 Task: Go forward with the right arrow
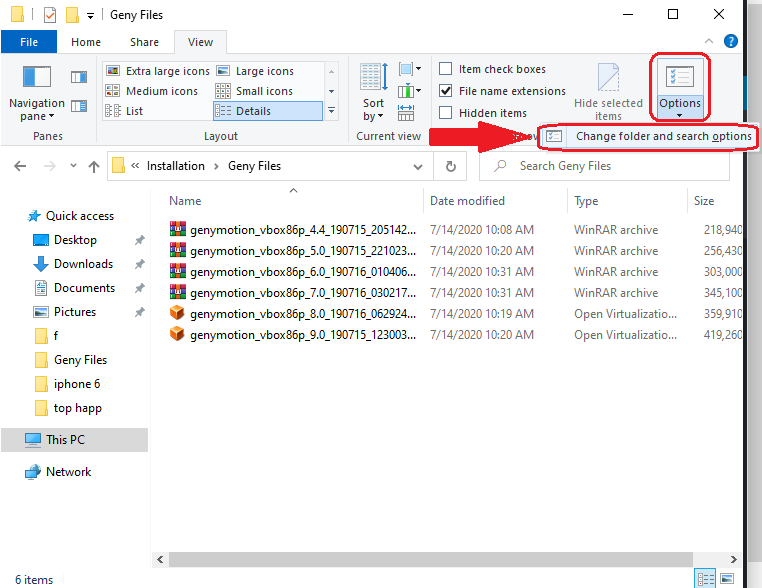50,166
